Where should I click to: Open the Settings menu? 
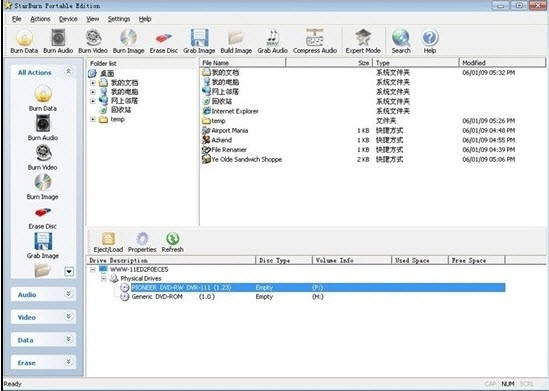[119, 19]
